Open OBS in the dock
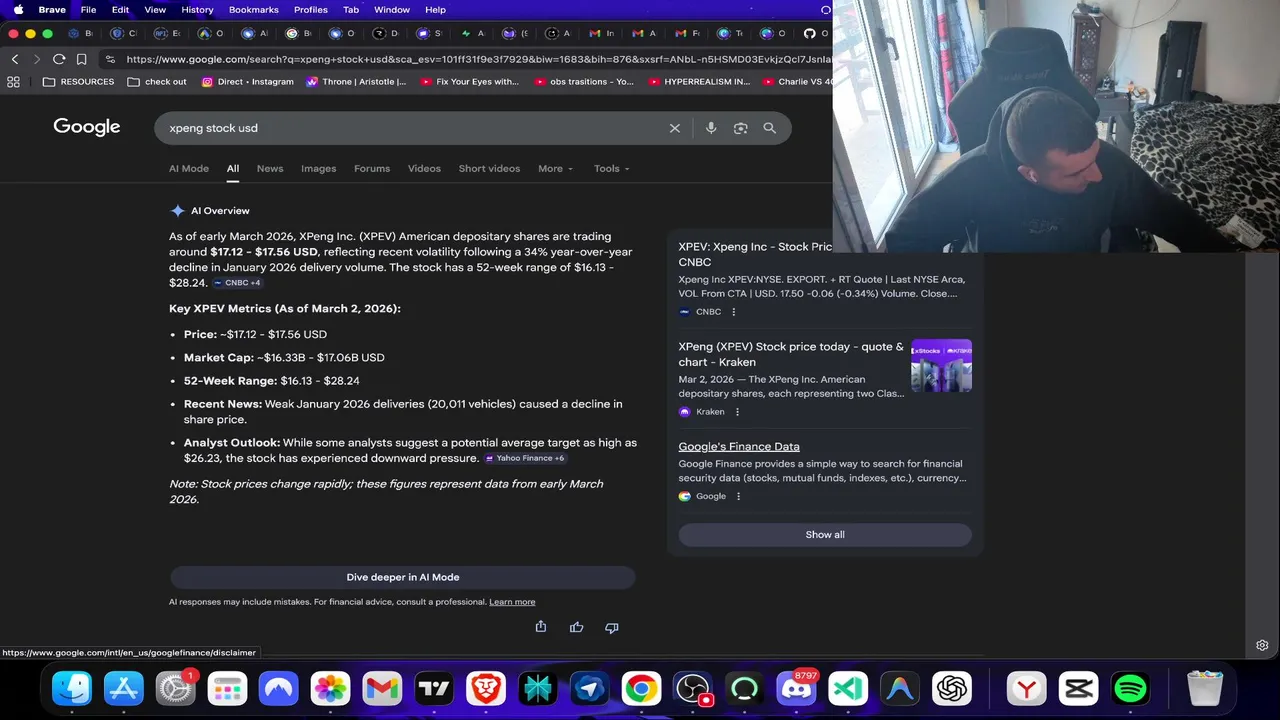The width and height of the screenshot is (1280, 720). [693, 688]
